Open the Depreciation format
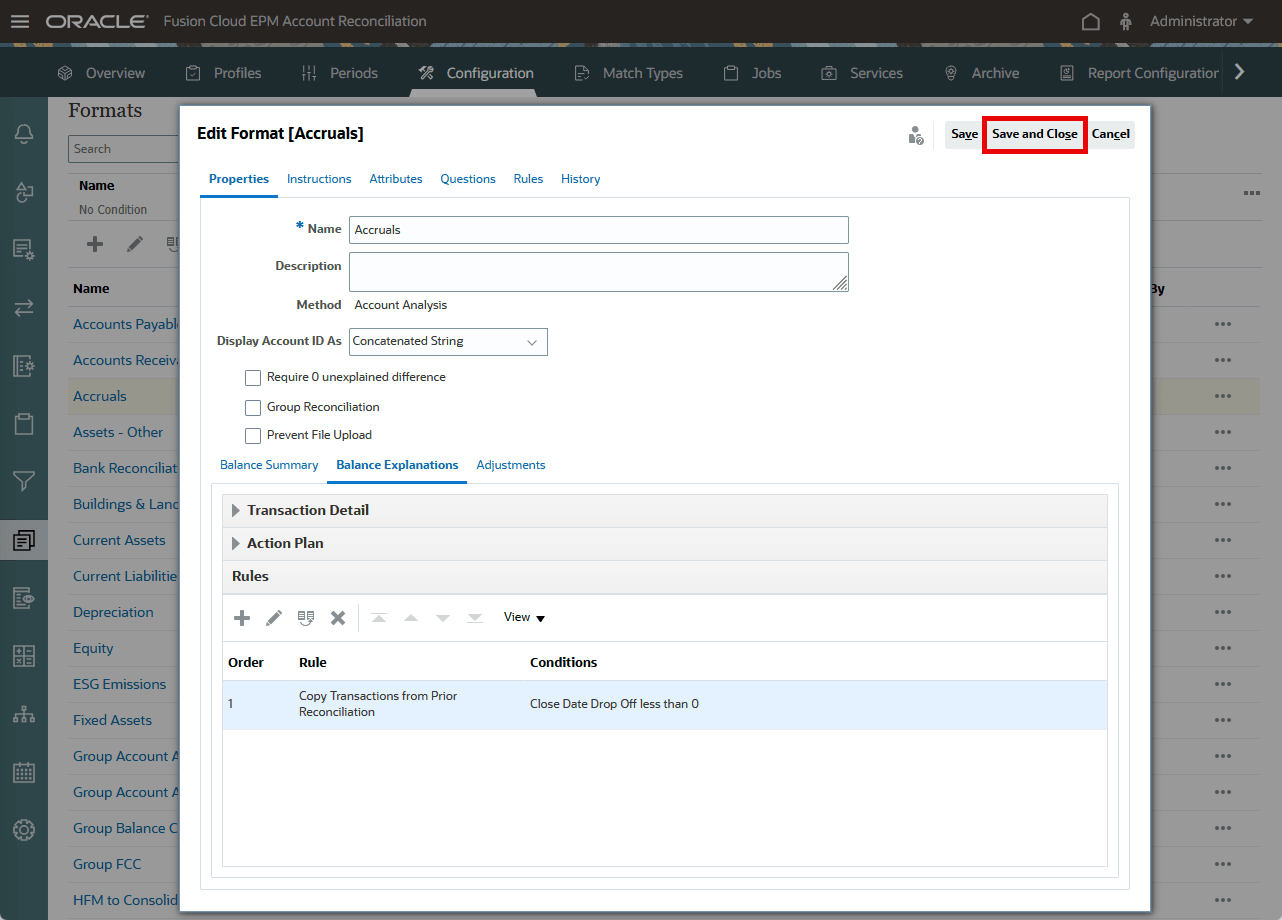Image resolution: width=1282 pixels, height=920 pixels. 113,612
